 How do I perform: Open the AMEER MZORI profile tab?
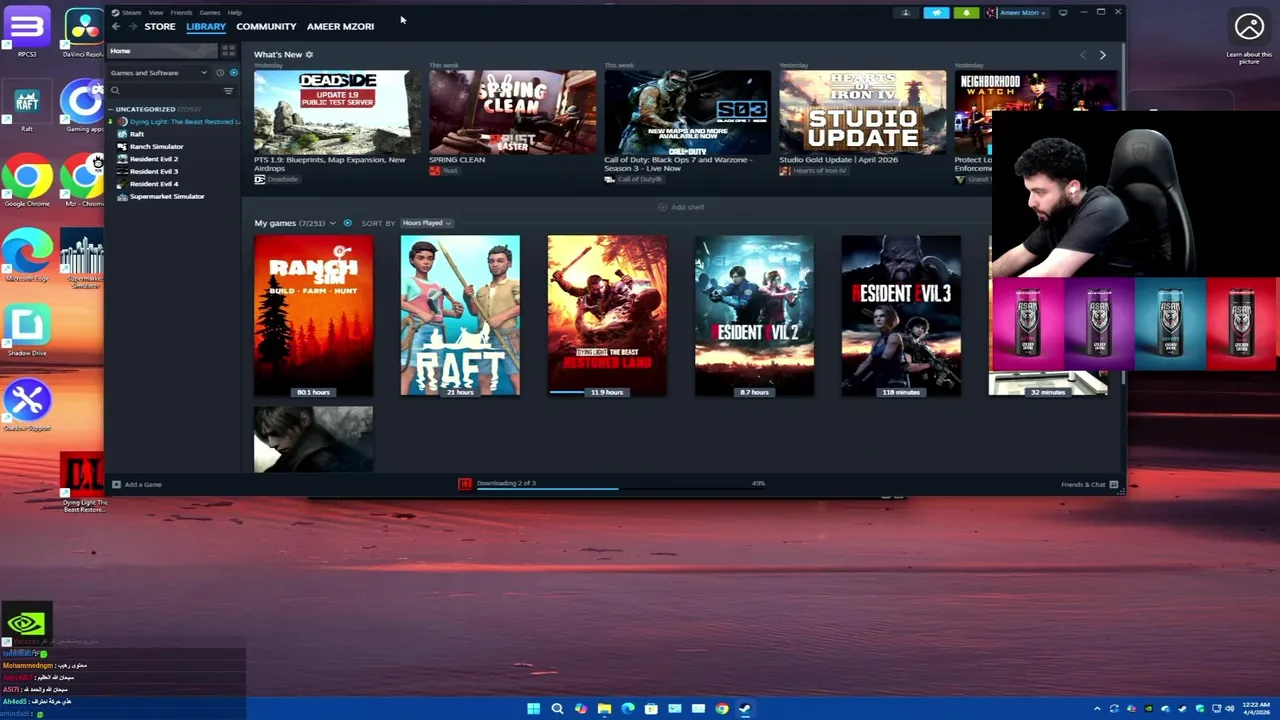pyautogui.click(x=340, y=27)
